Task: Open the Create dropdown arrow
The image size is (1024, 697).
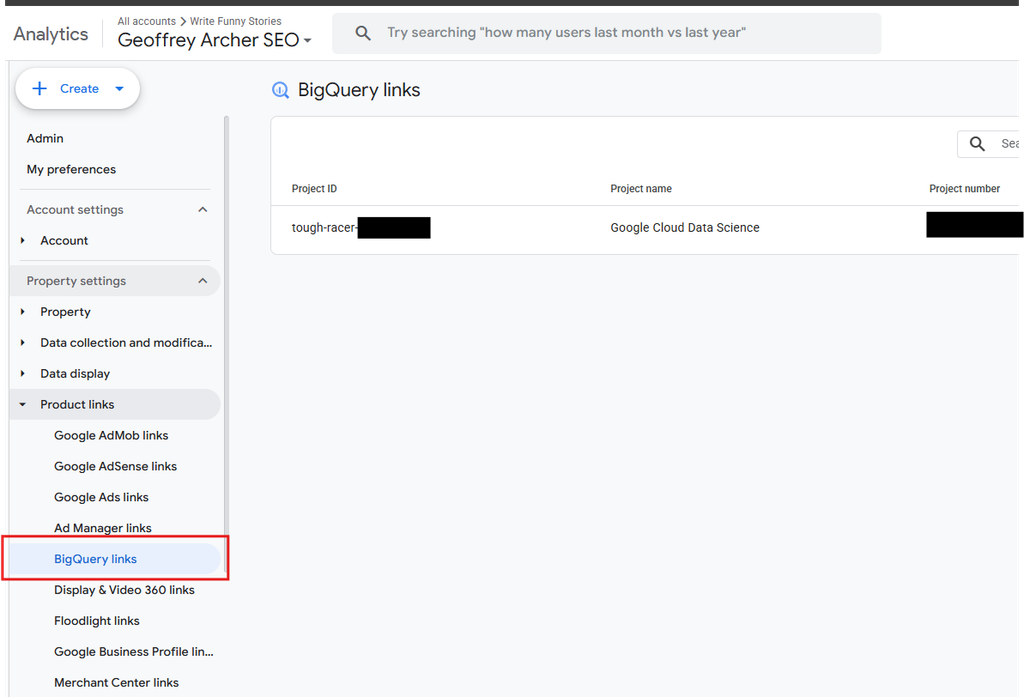Action: tap(120, 89)
